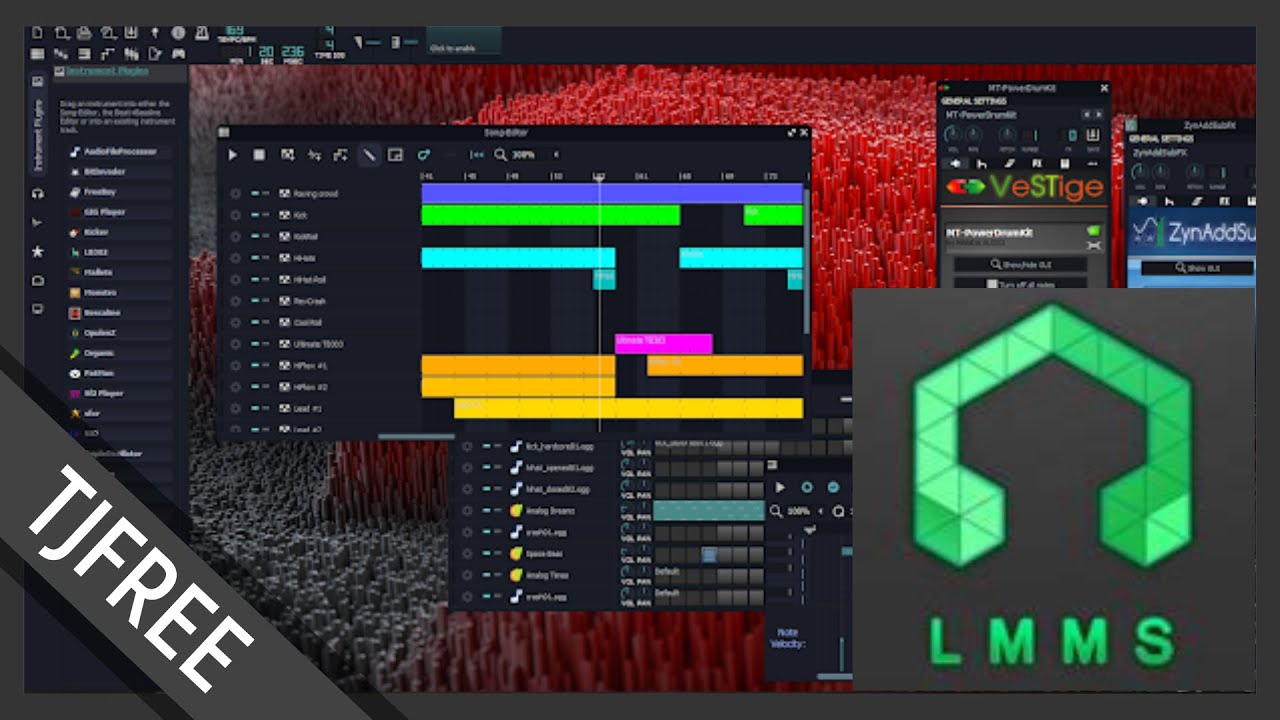Image resolution: width=1280 pixels, height=720 pixels.
Task: Open the Controller Rack gamepad icon
Action: click(x=178, y=53)
